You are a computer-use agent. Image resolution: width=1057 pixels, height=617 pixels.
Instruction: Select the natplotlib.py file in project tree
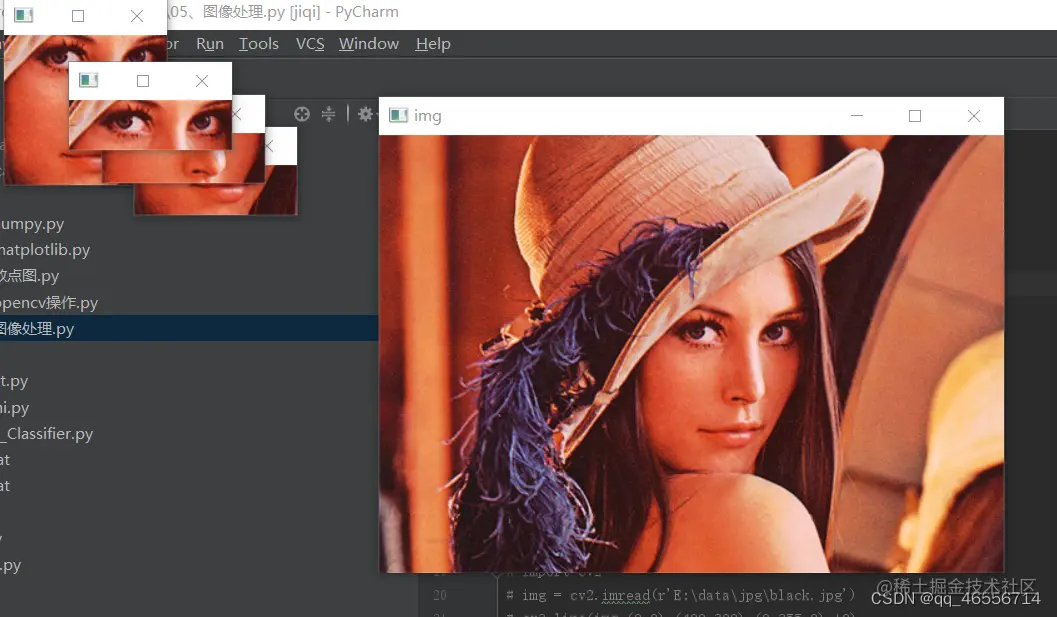45,250
